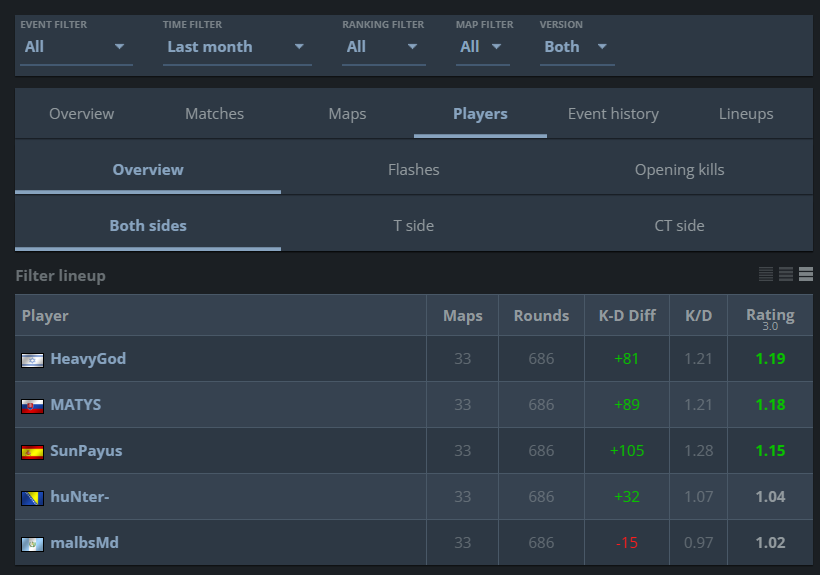Click MATYS's Slovakia flag icon
This screenshot has width=820, height=575.
click(x=32, y=406)
